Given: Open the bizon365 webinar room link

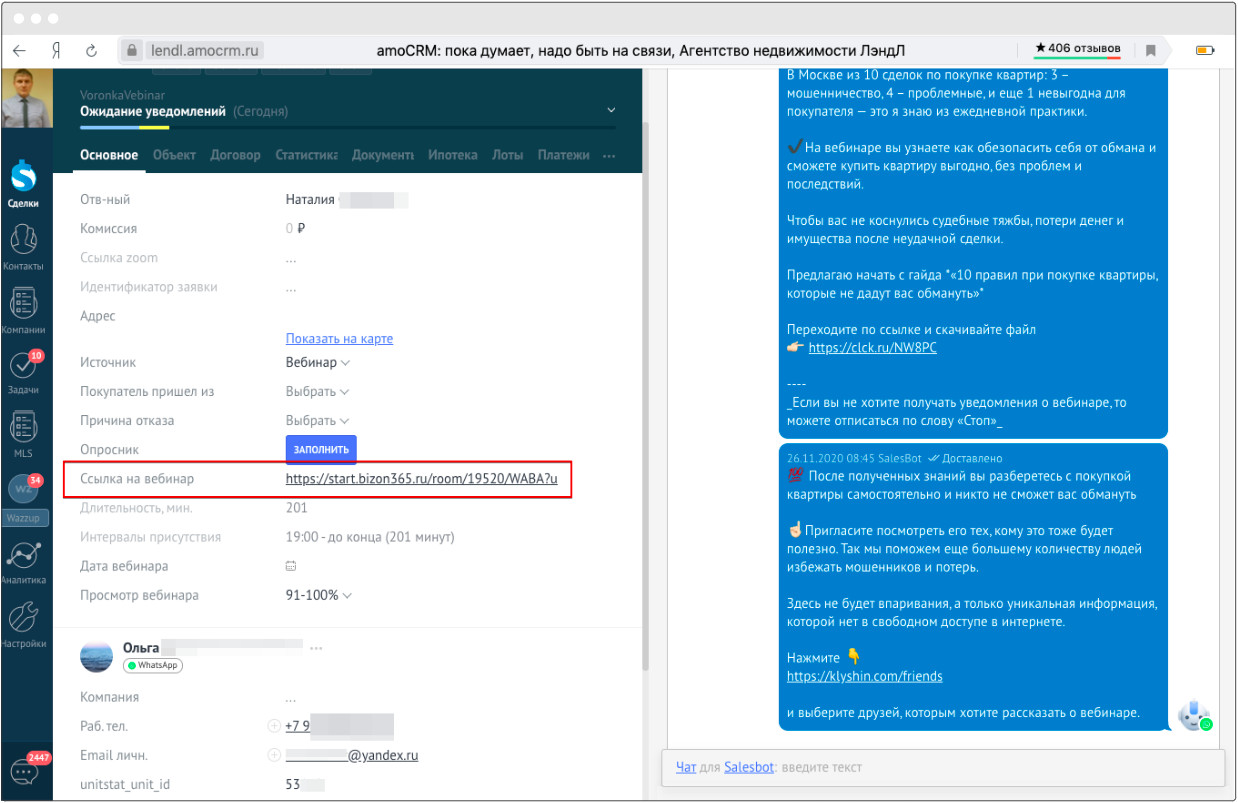Looking at the screenshot, I should click(x=421, y=479).
